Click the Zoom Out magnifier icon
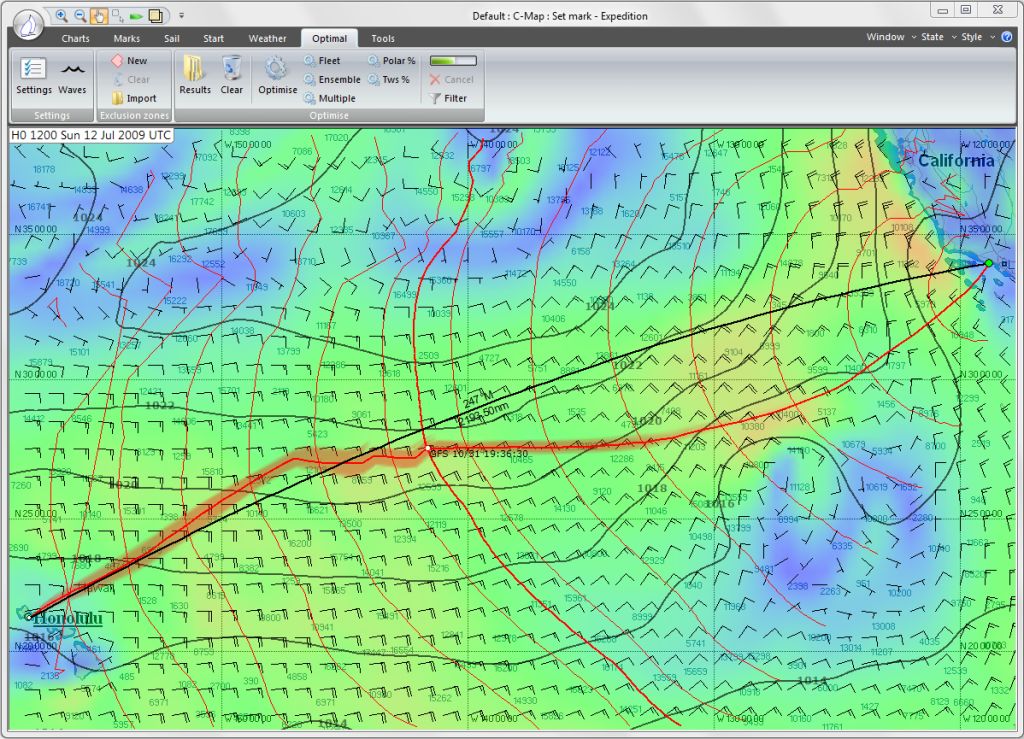The image size is (1024, 739). [80, 16]
